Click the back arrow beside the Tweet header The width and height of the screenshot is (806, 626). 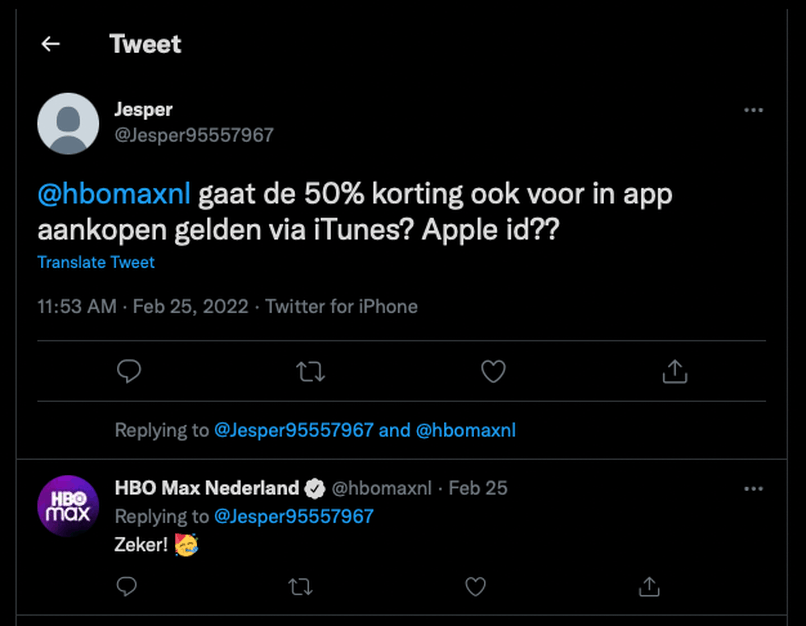click(x=50, y=44)
